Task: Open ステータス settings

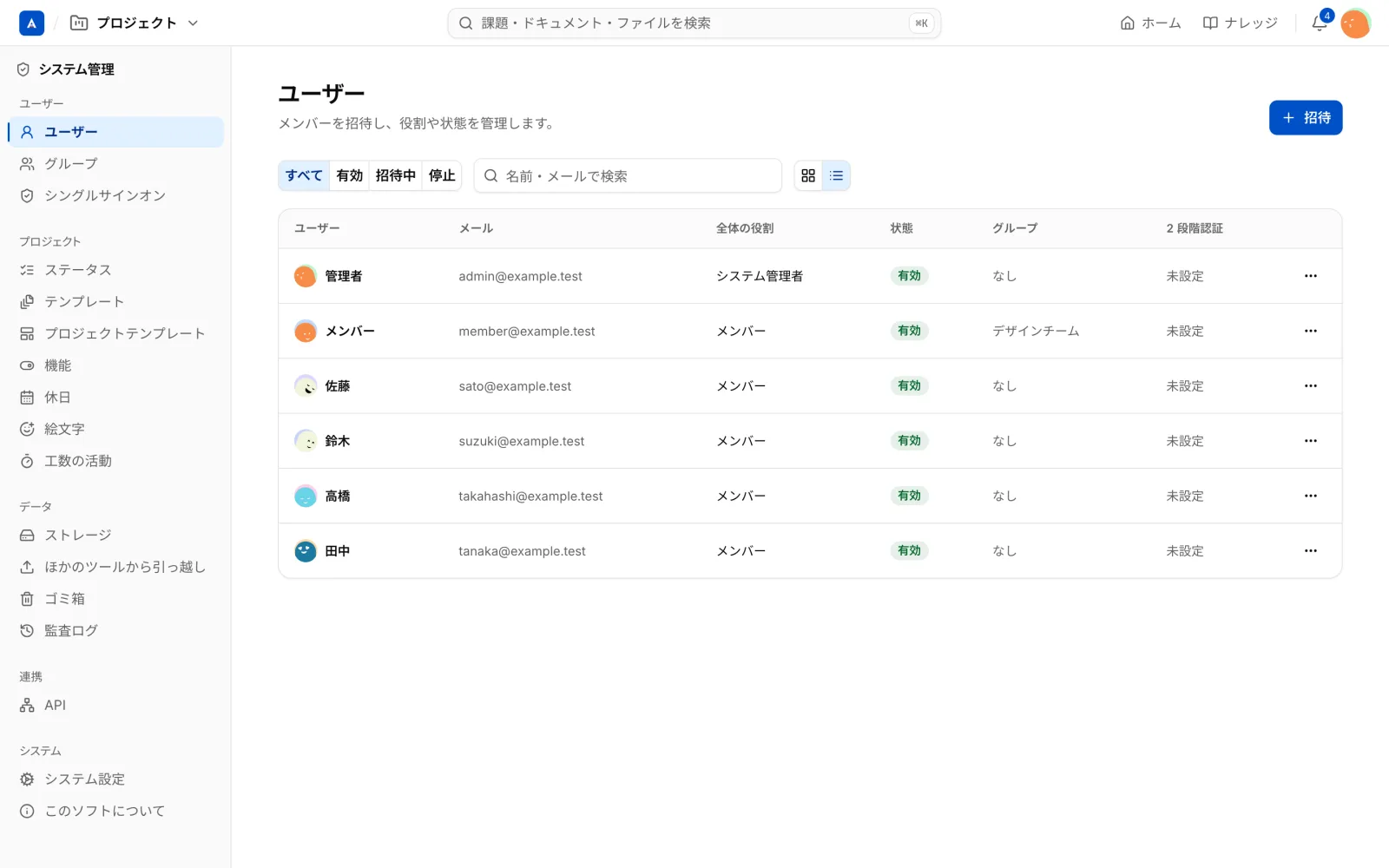Action: [x=115, y=270]
